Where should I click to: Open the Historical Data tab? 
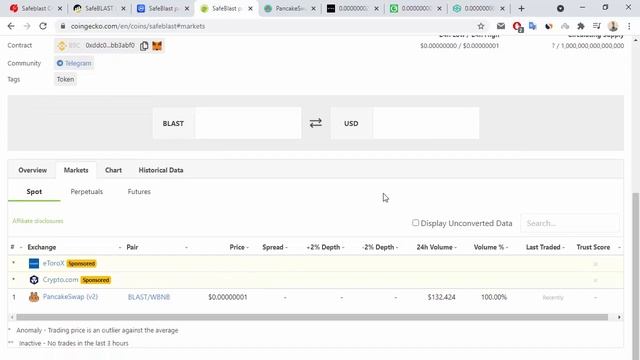pos(161,170)
